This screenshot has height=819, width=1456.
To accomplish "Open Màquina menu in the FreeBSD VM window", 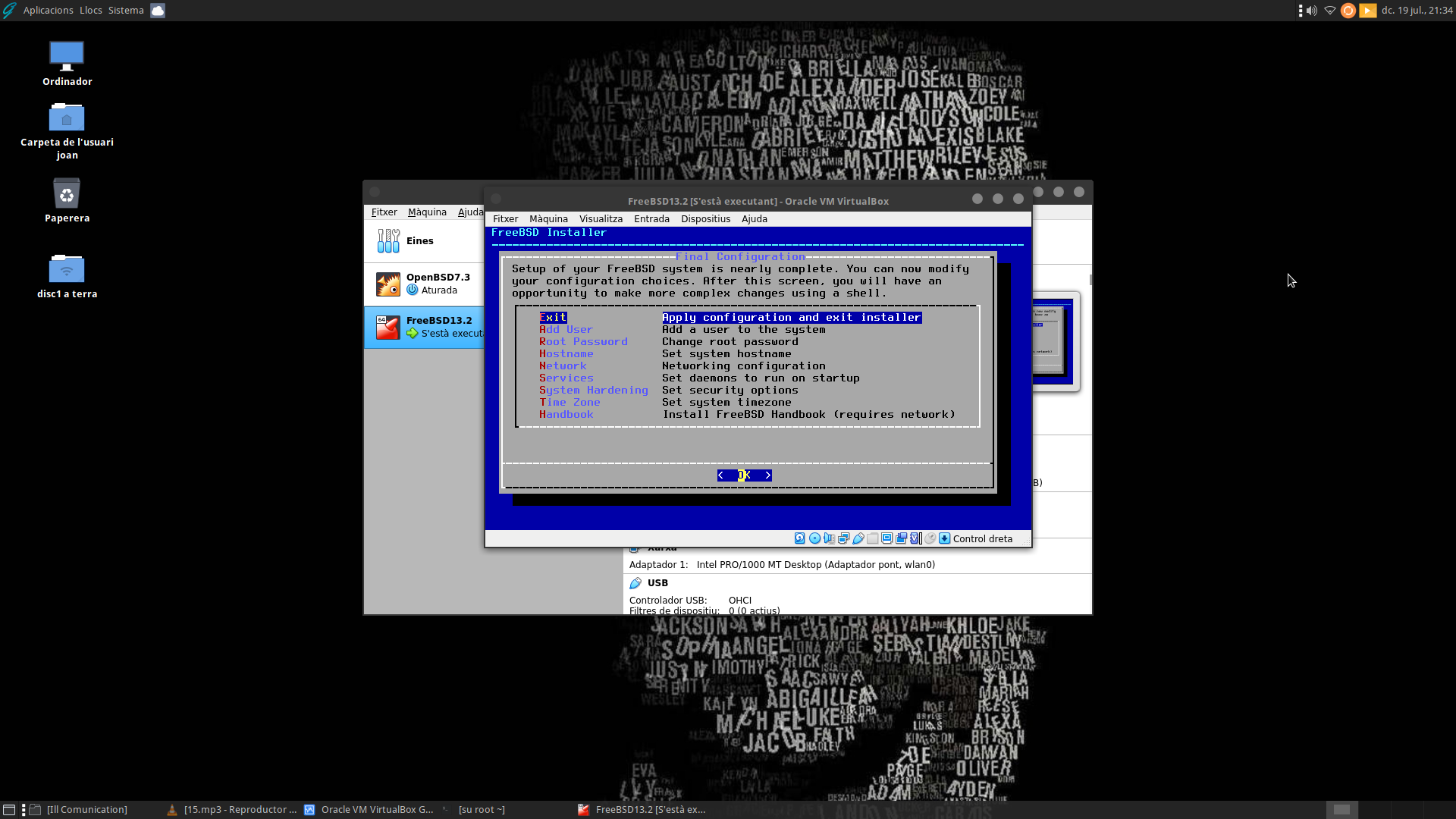I will [548, 219].
